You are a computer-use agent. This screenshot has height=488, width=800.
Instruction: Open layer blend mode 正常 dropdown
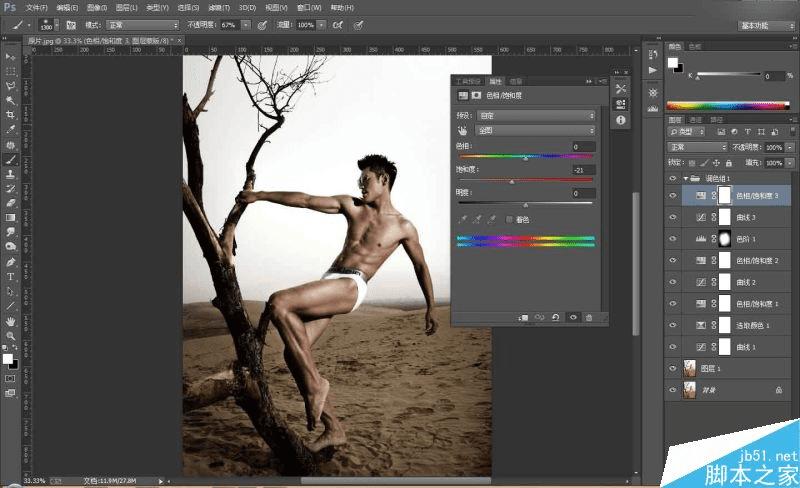point(697,147)
